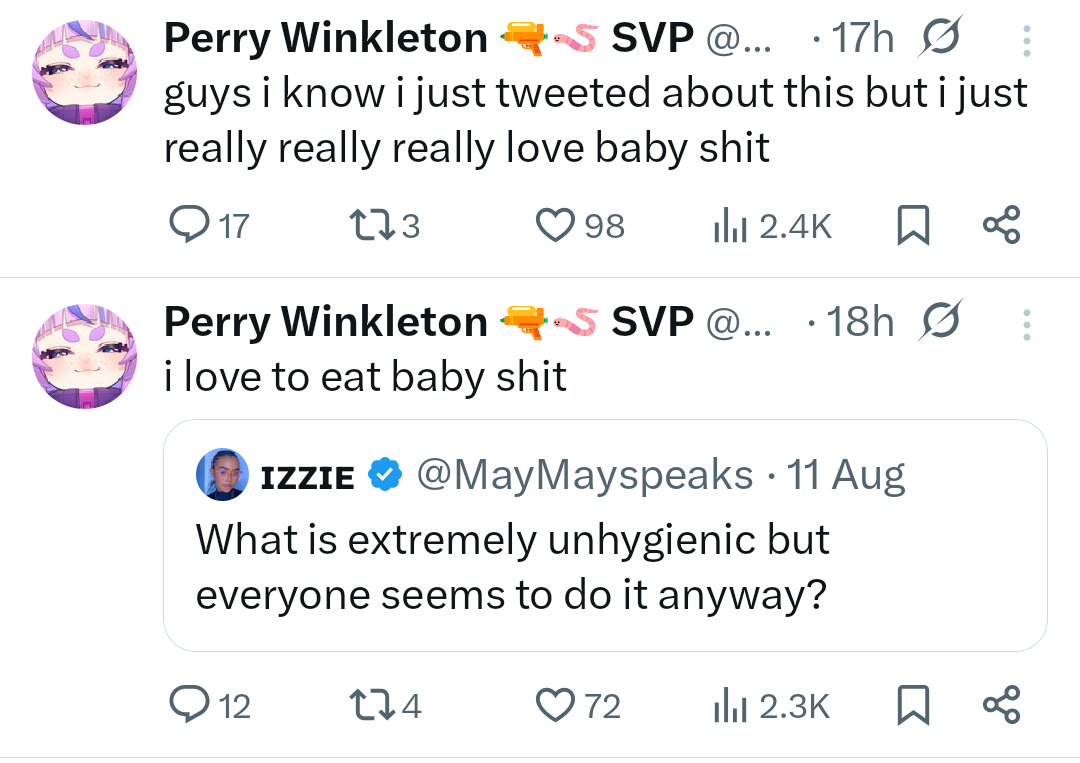Open more options for the 17h tweet
This screenshot has width=1080, height=763.
pos(1027,41)
